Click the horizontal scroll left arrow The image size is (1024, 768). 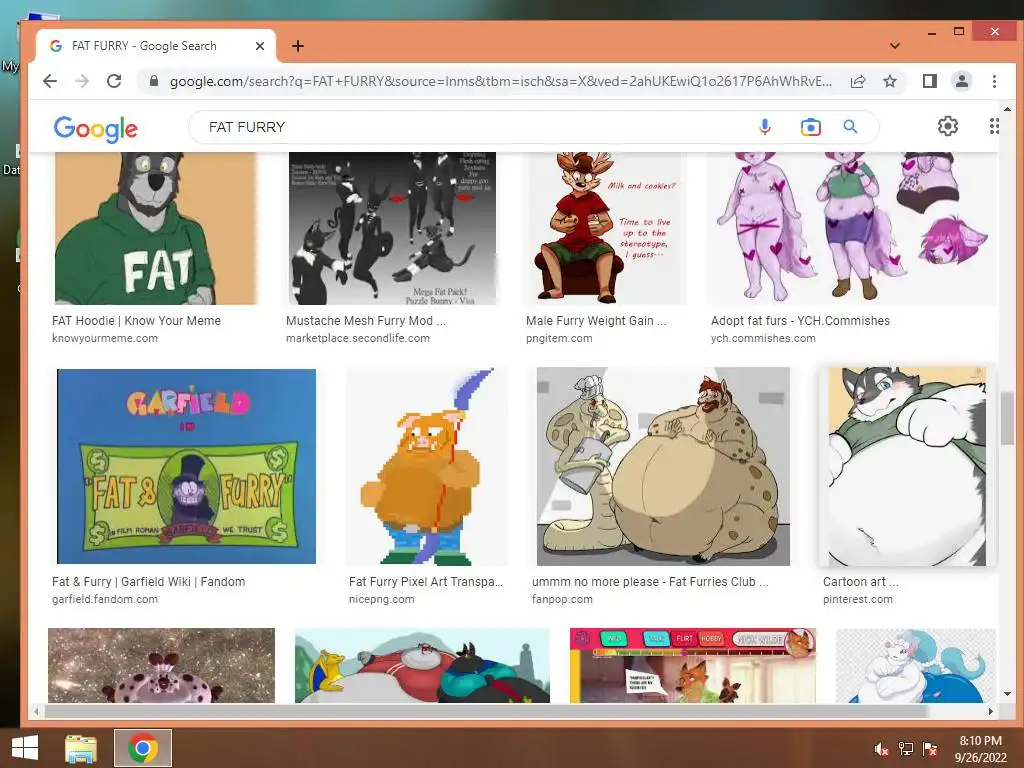36,711
